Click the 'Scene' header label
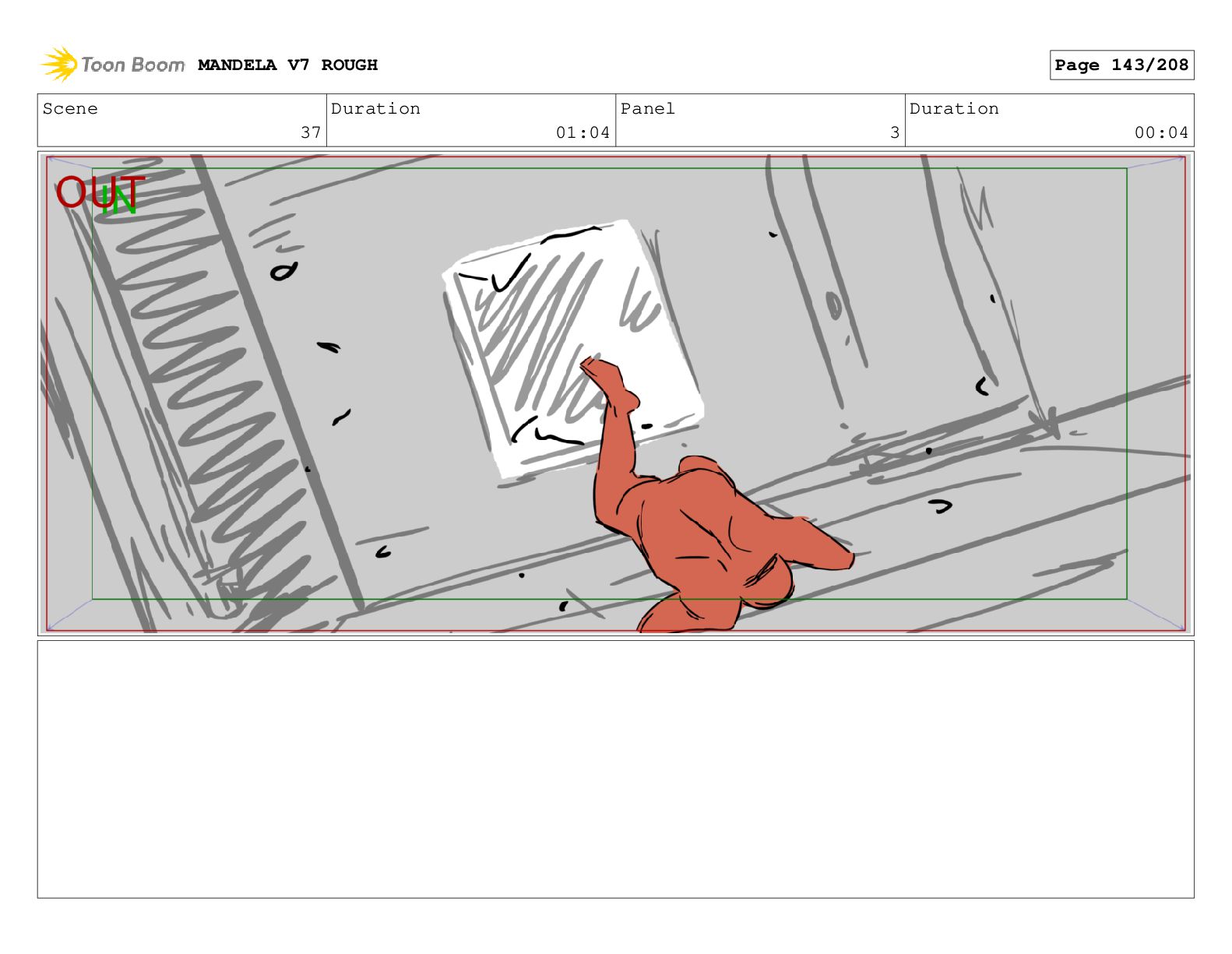Image resolution: width=1232 pixels, height=954 pixels. tap(70, 109)
